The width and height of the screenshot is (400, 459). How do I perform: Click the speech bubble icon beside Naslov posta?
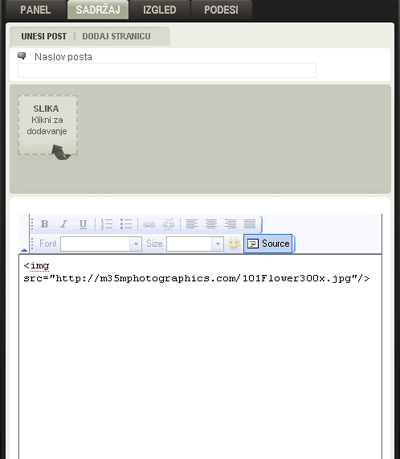[x=22, y=56]
